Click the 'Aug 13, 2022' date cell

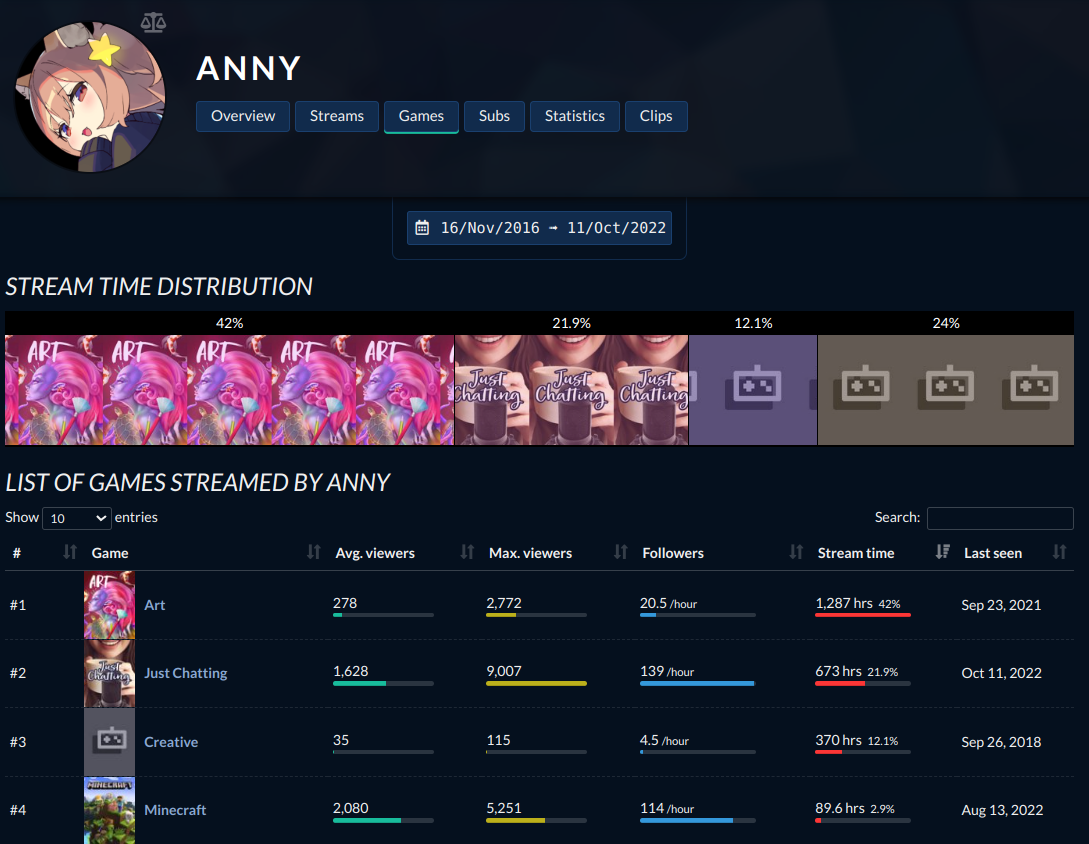tap(1001, 810)
